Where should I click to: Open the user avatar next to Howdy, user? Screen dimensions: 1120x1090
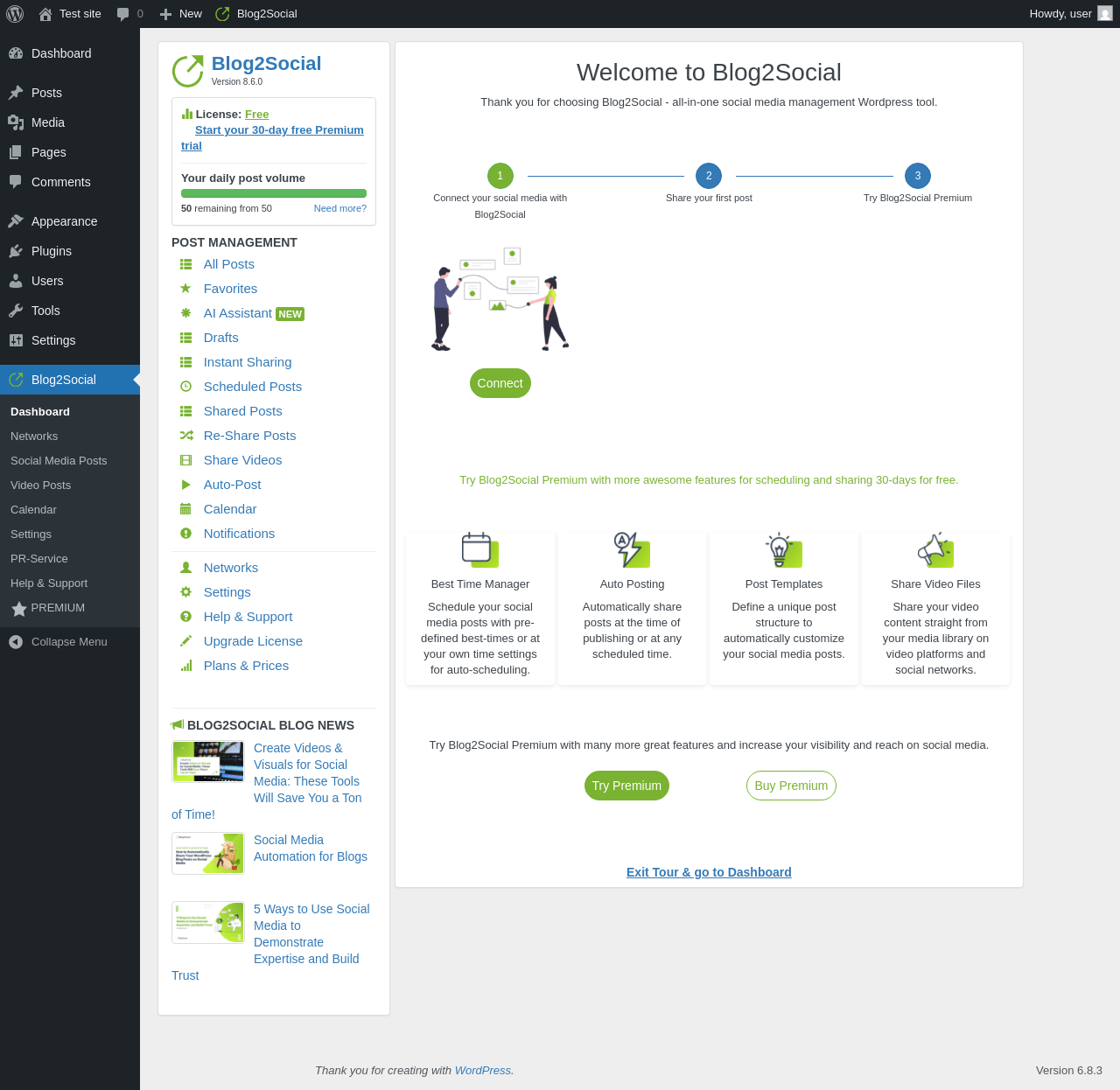coord(1105,14)
